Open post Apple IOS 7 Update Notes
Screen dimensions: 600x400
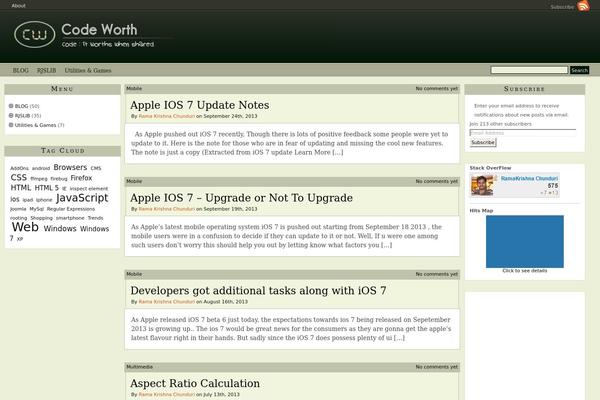tap(199, 105)
